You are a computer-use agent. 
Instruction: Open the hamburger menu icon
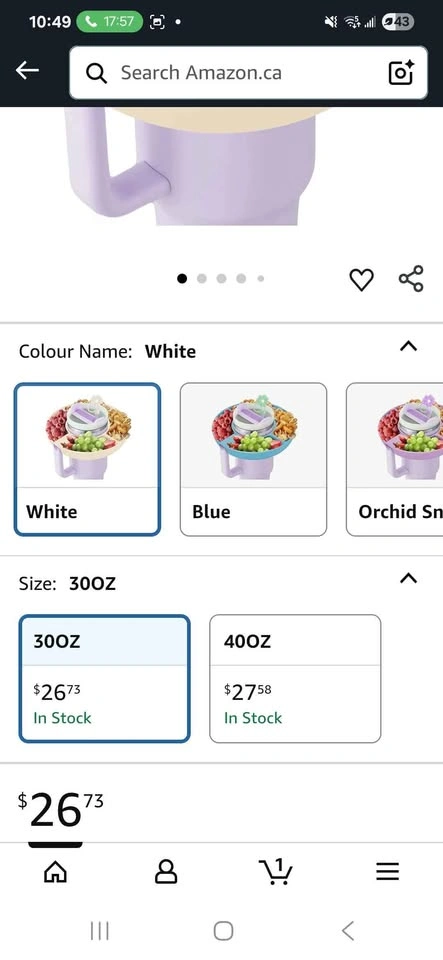pyautogui.click(x=387, y=871)
